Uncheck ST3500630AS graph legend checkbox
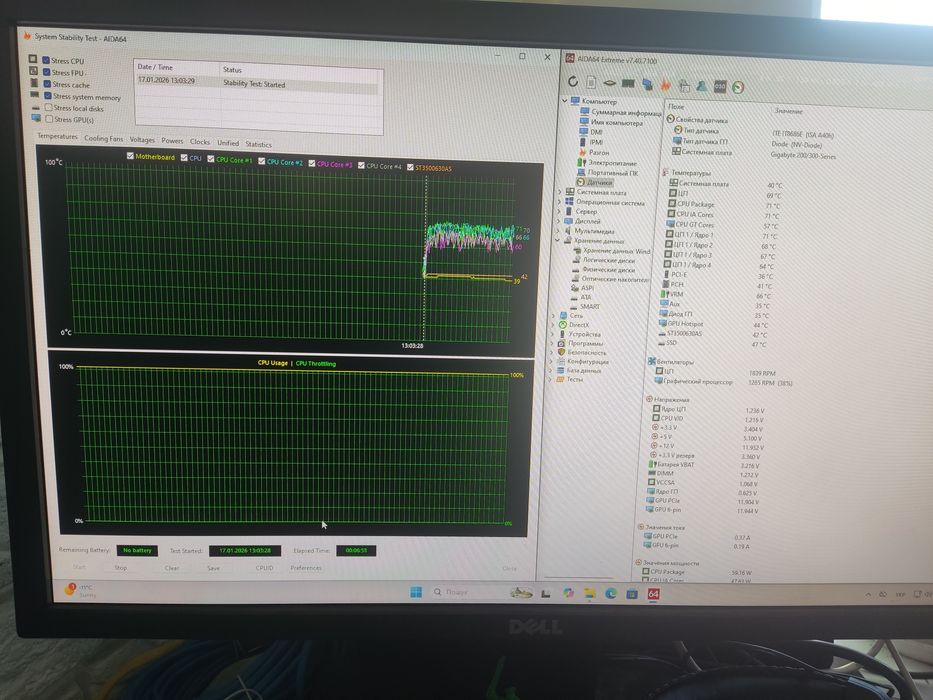 pos(410,167)
